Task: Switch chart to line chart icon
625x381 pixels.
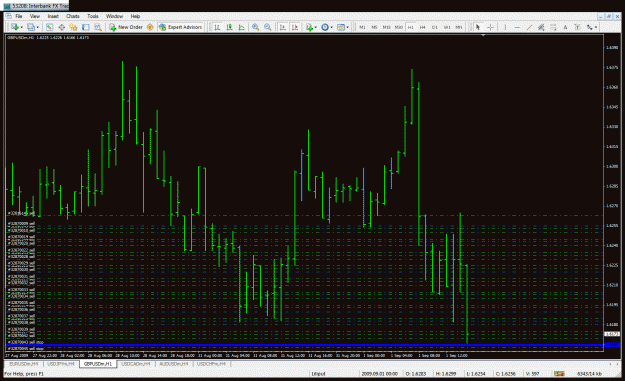Action: point(242,27)
